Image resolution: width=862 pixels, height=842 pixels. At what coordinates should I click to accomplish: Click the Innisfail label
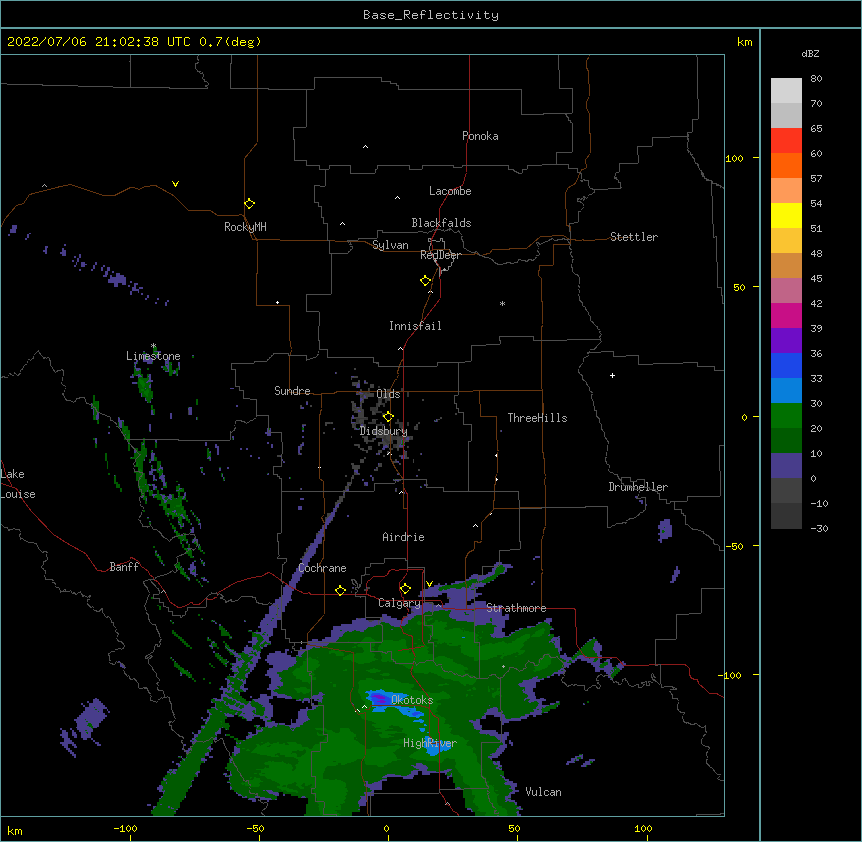(x=415, y=326)
